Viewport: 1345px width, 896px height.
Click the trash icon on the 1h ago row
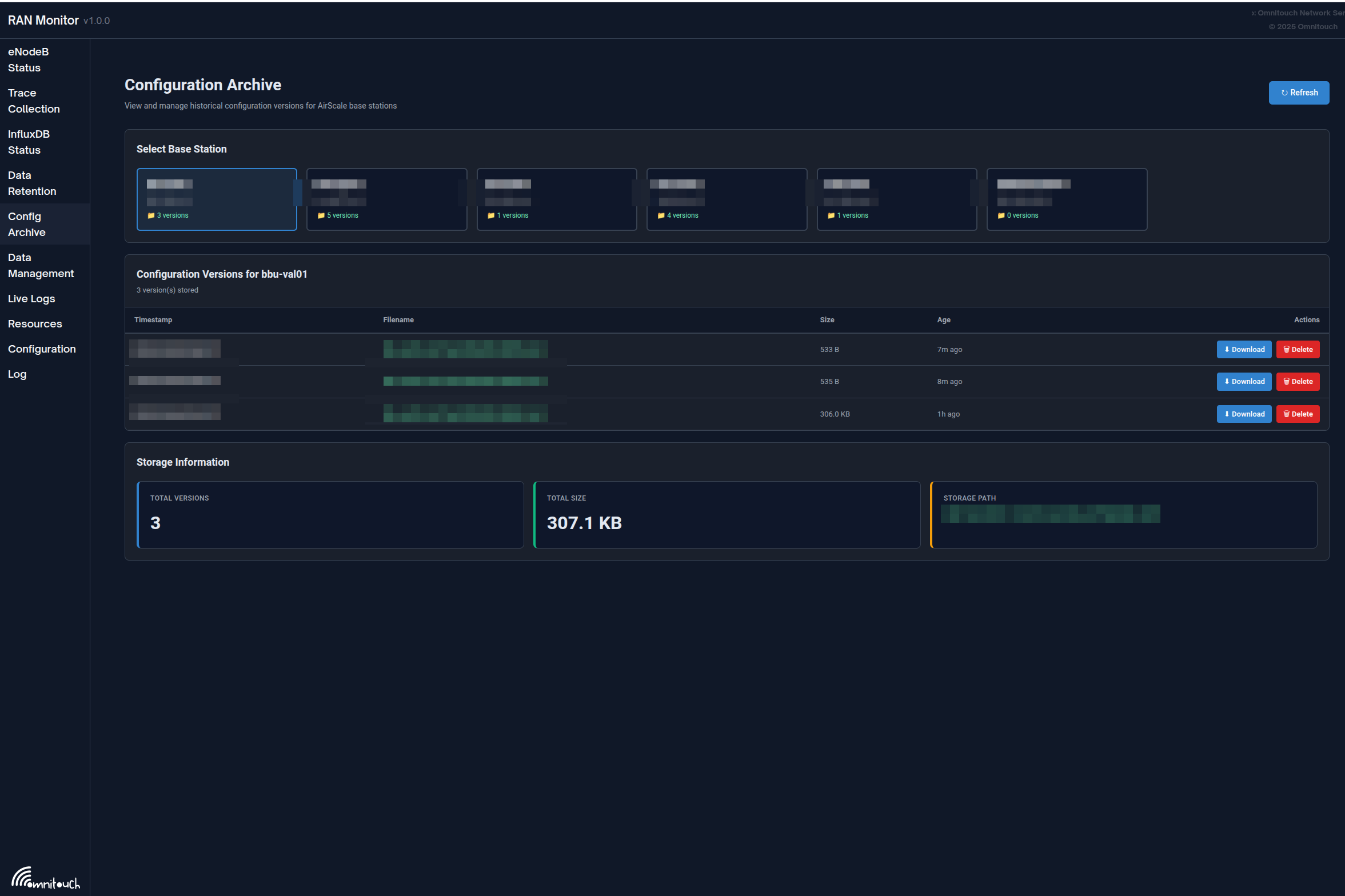[x=1286, y=414]
